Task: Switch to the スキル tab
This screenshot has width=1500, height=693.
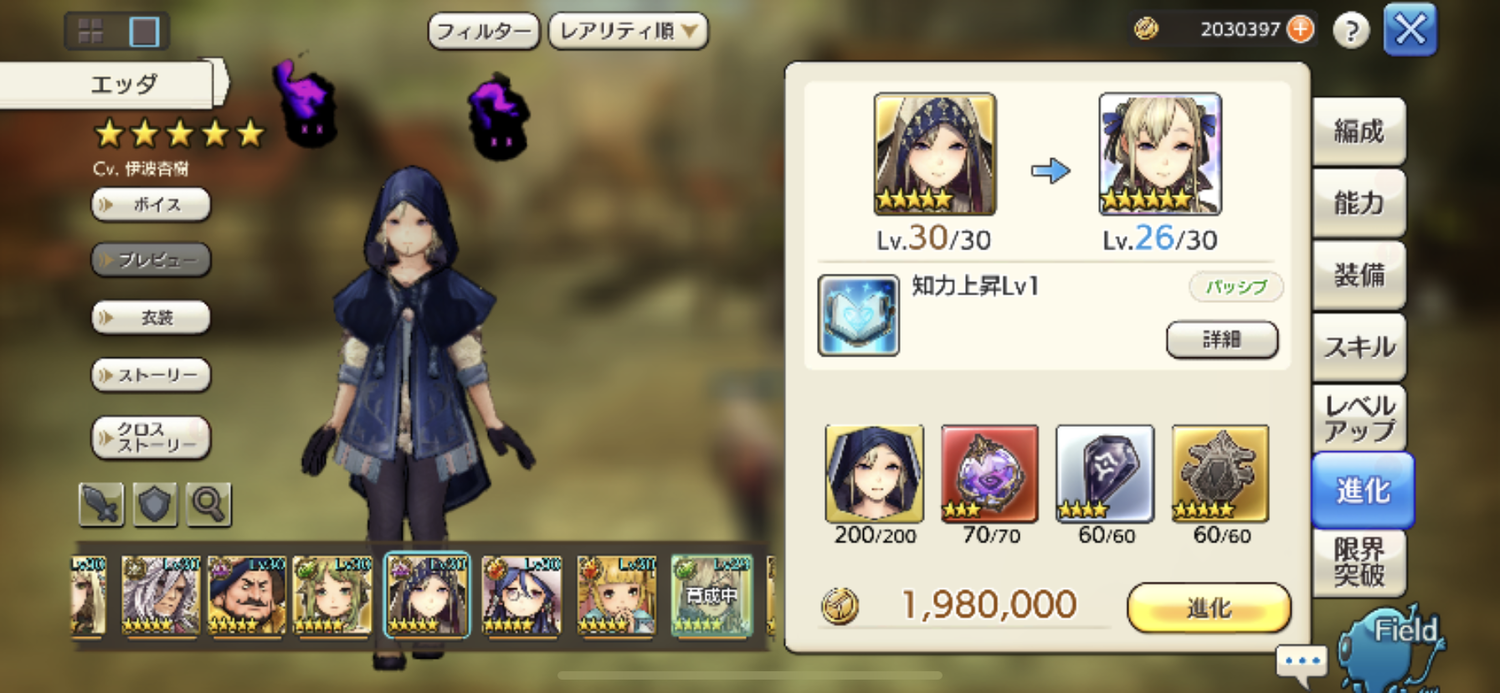Action: pyautogui.click(x=1359, y=347)
